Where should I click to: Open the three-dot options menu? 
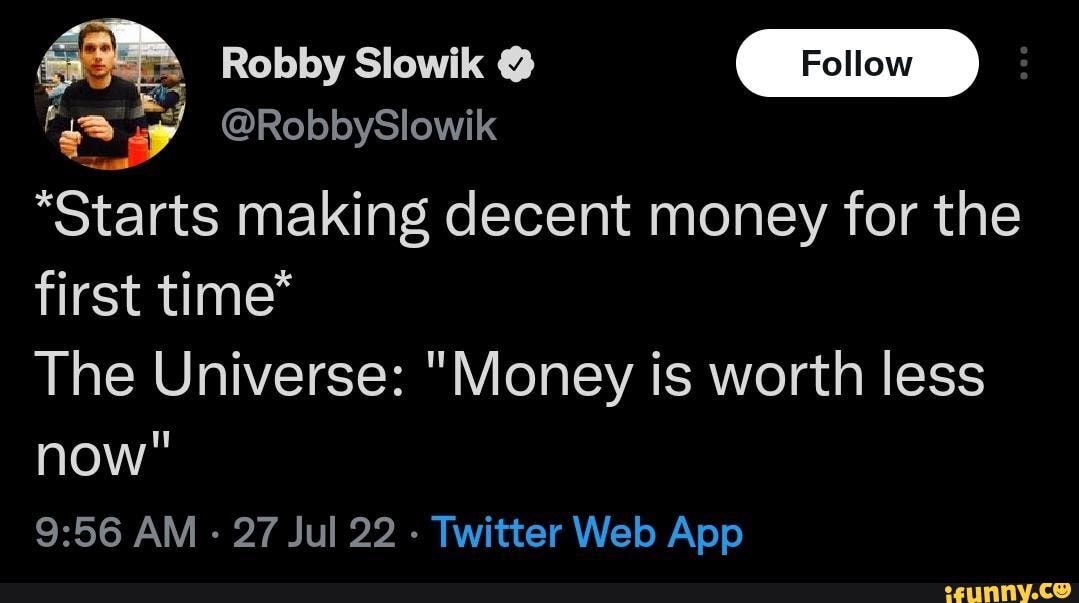pyautogui.click(x=1023, y=62)
